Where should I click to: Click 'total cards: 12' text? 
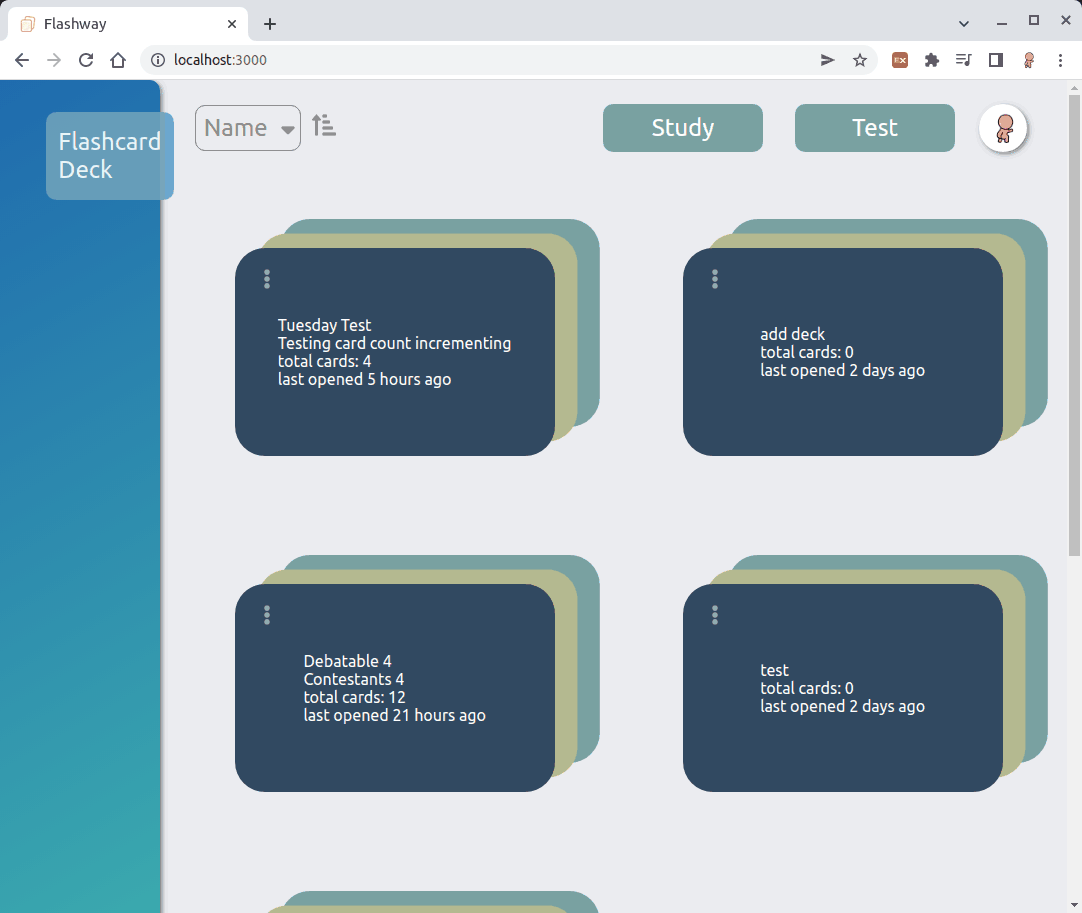[355, 698]
